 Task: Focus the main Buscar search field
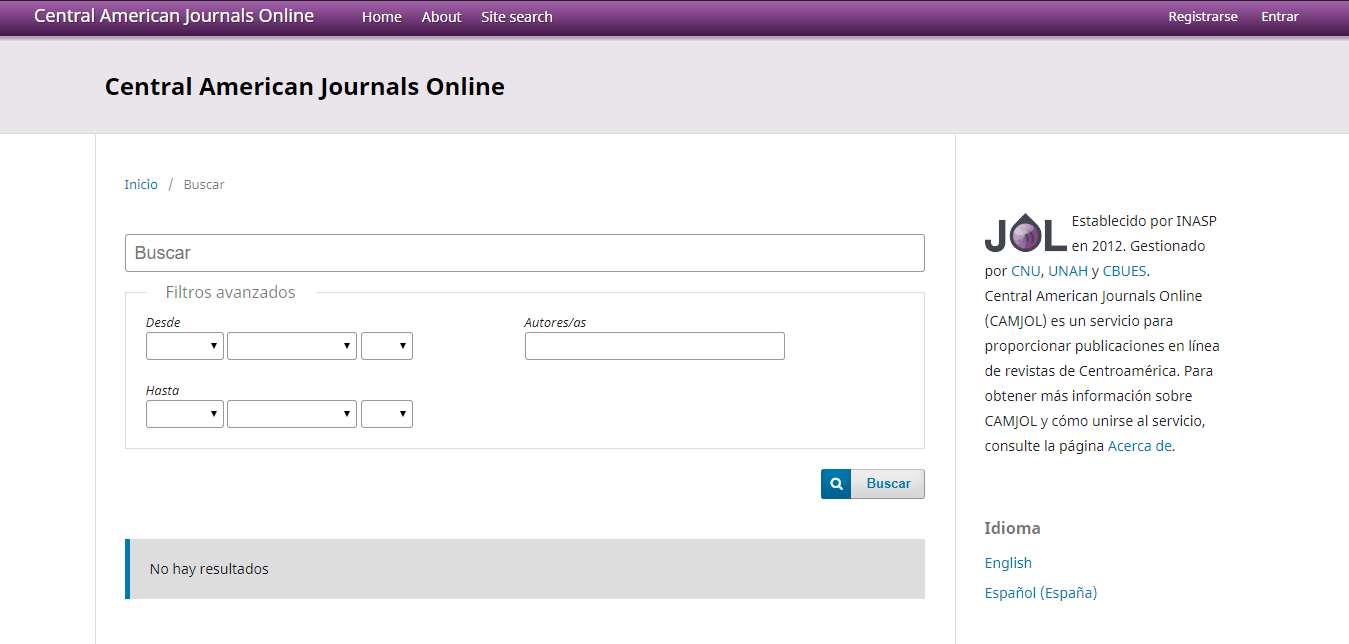pos(525,253)
